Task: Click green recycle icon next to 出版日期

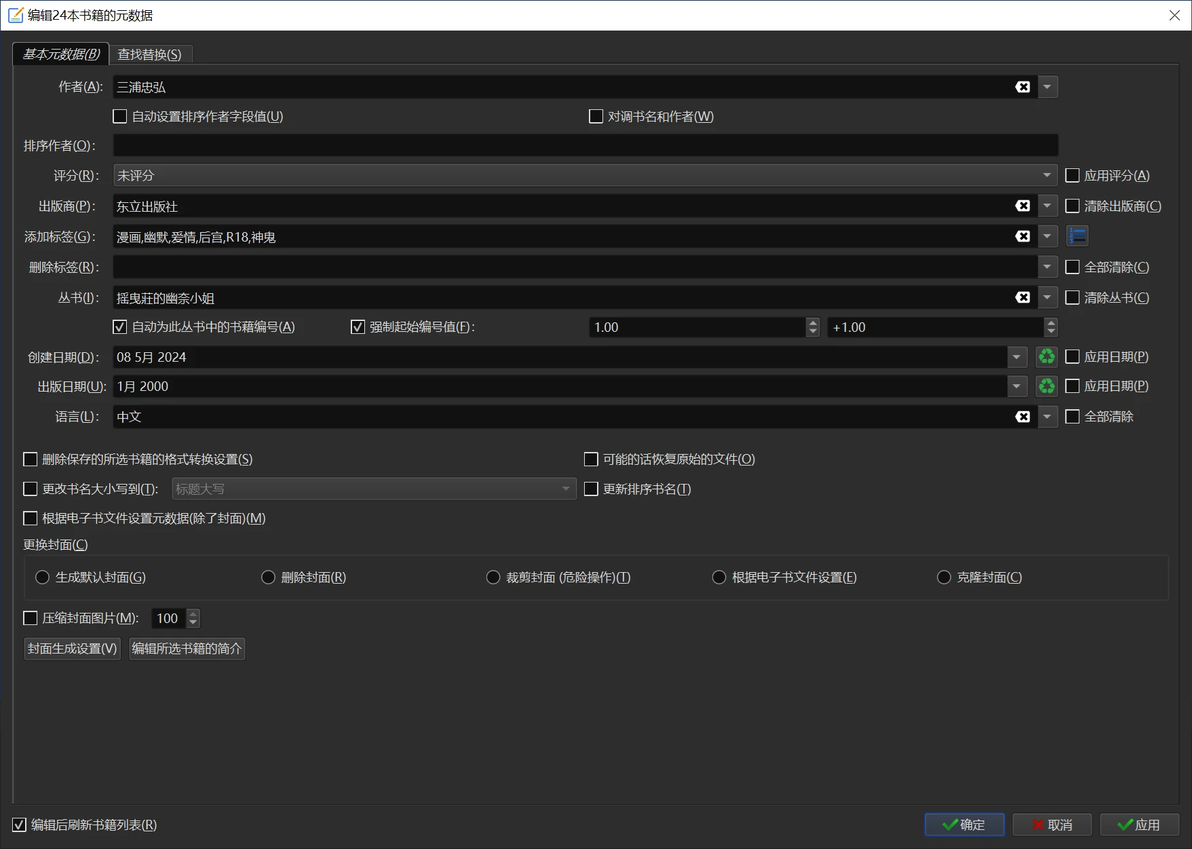Action: click(x=1047, y=386)
